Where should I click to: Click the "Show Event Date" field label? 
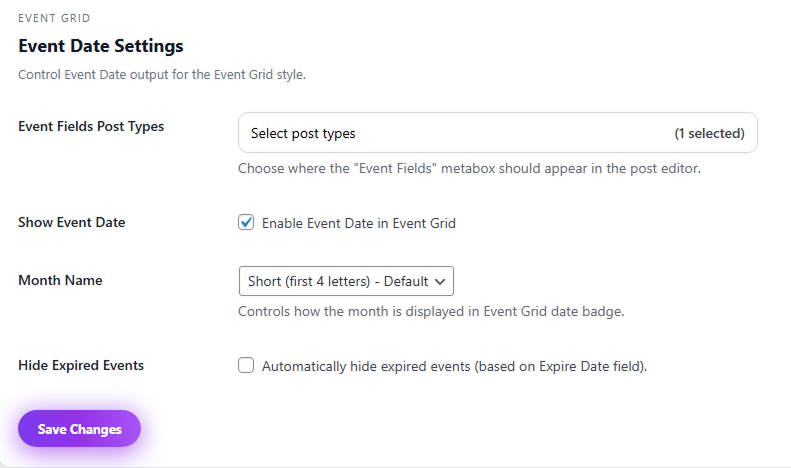tap(72, 222)
